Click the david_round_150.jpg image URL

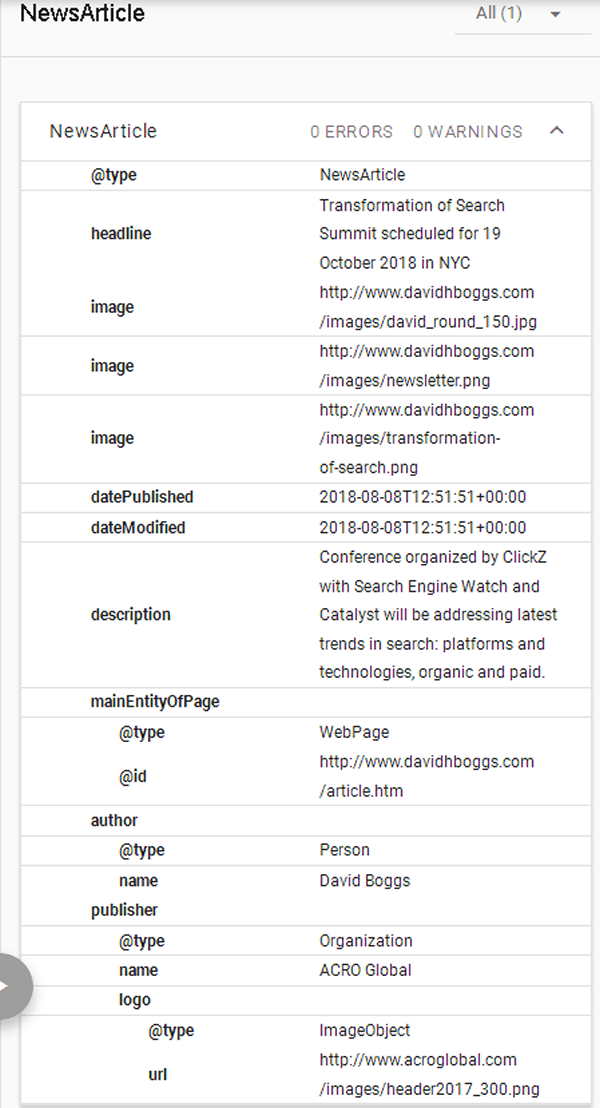[x=428, y=307]
